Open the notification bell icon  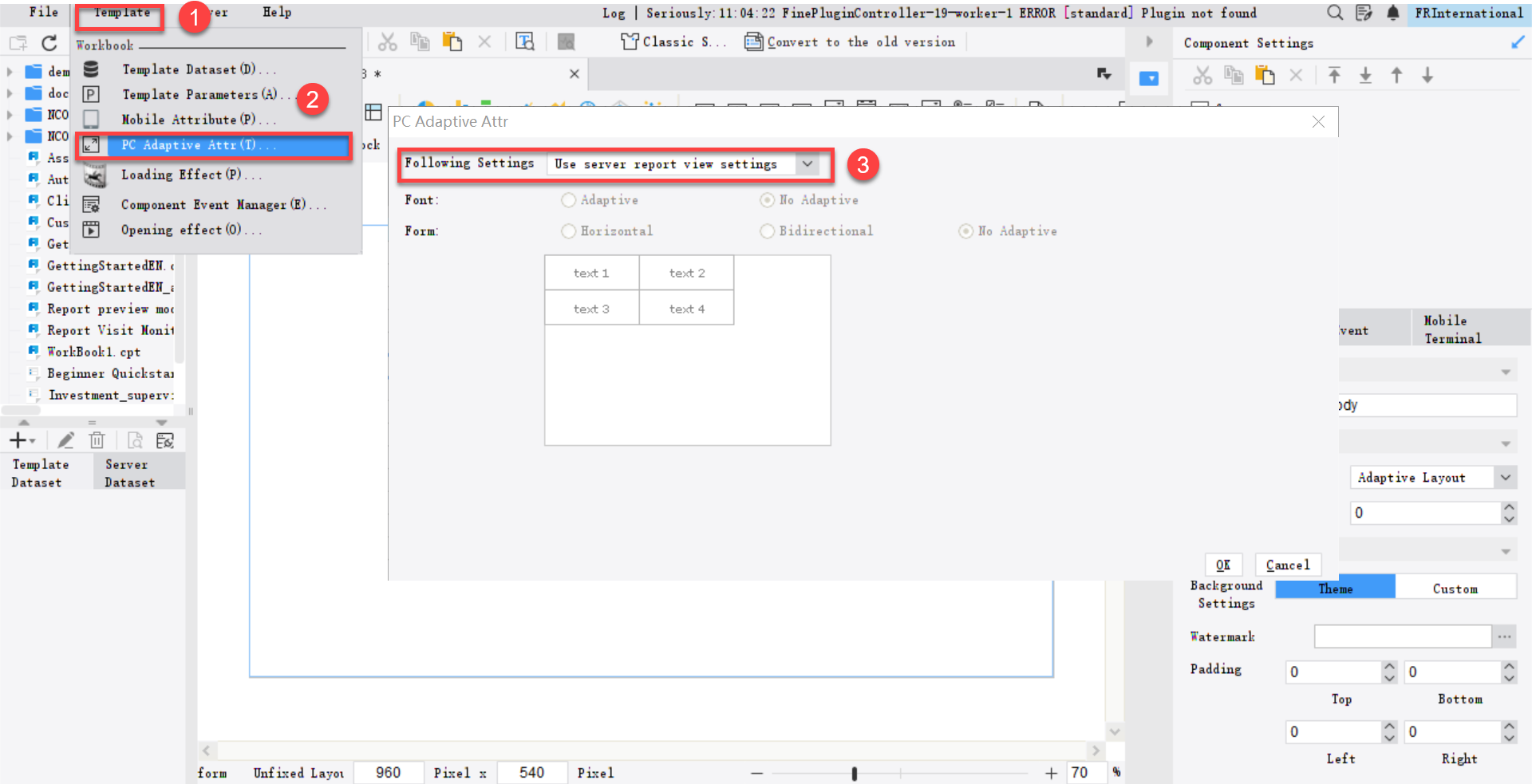(x=1392, y=13)
